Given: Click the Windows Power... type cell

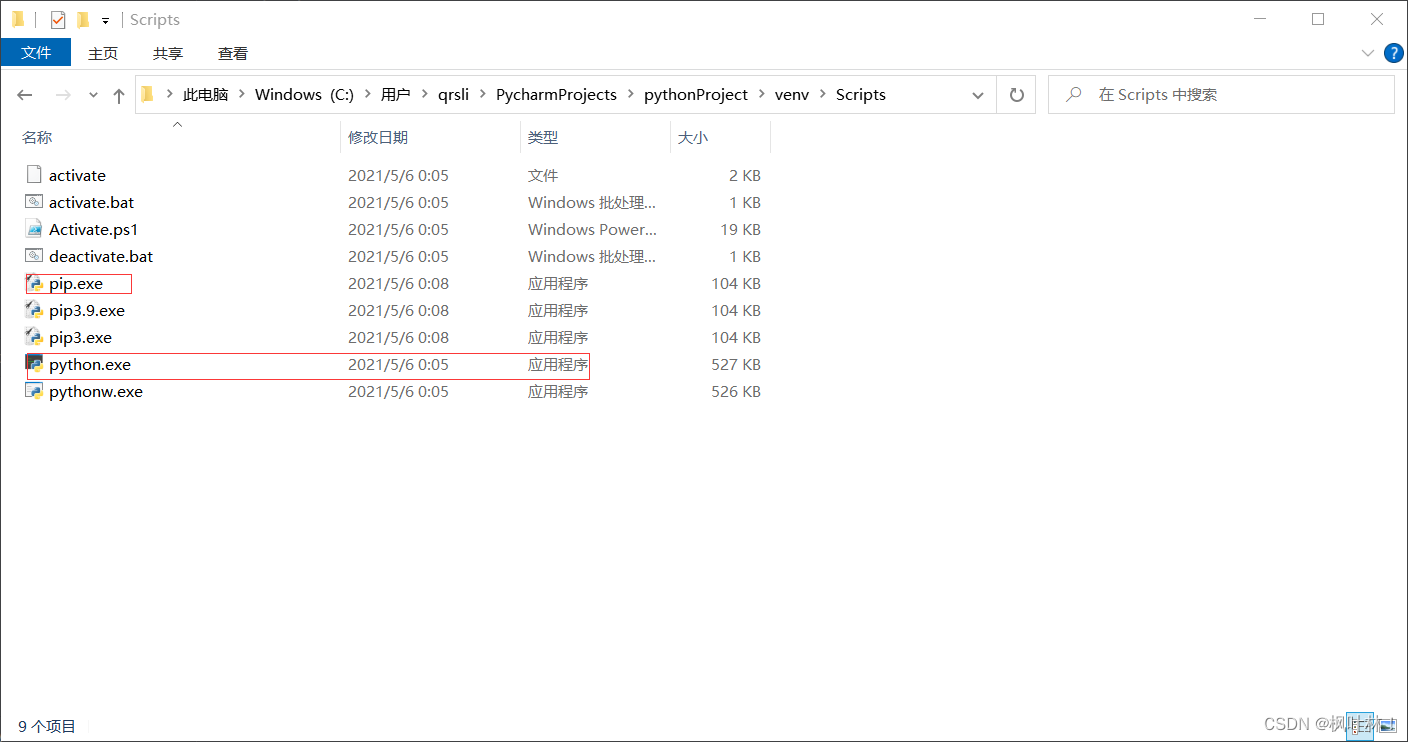Looking at the screenshot, I should pos(592,229).
